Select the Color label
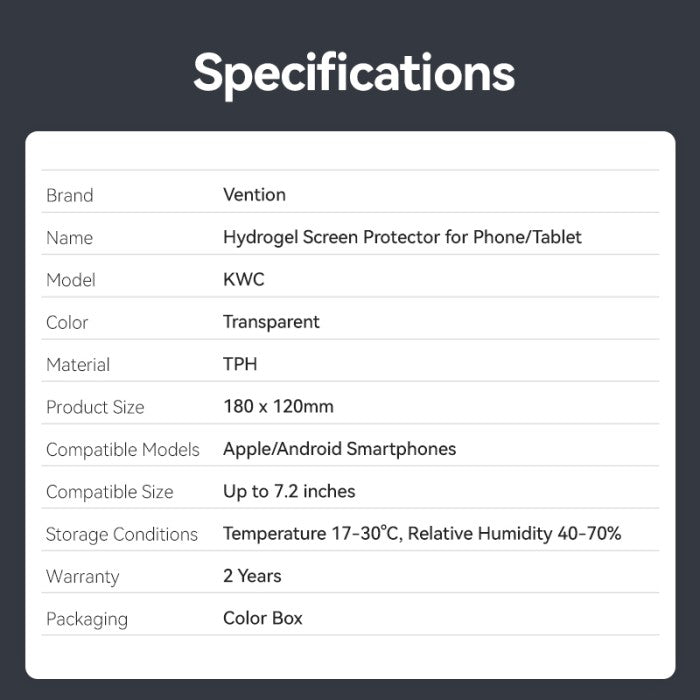This screenshot has height=700, width=700. [67, 323]
